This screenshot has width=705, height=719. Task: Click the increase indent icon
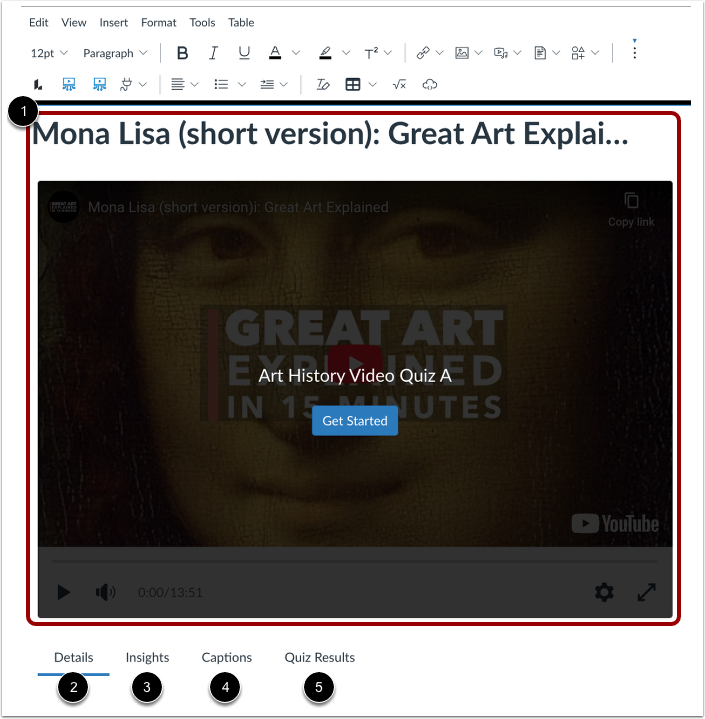(267, 84)
